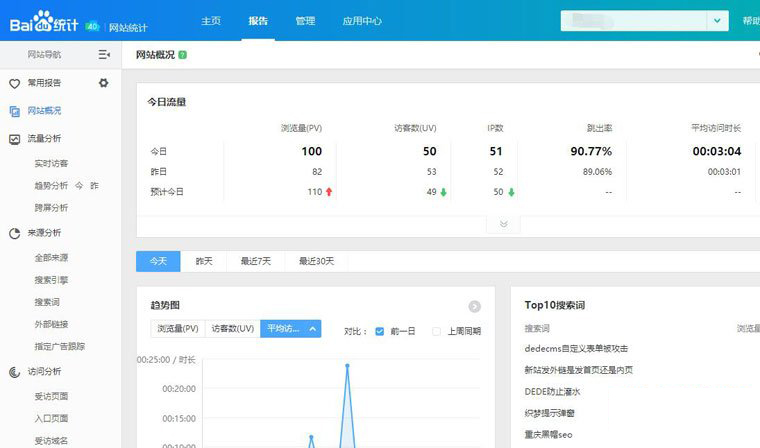The height and width of the screenshot is (448, 760).
Task: Click search term dedecms自定义表单被攻击
Action: (x=576, y=348)
